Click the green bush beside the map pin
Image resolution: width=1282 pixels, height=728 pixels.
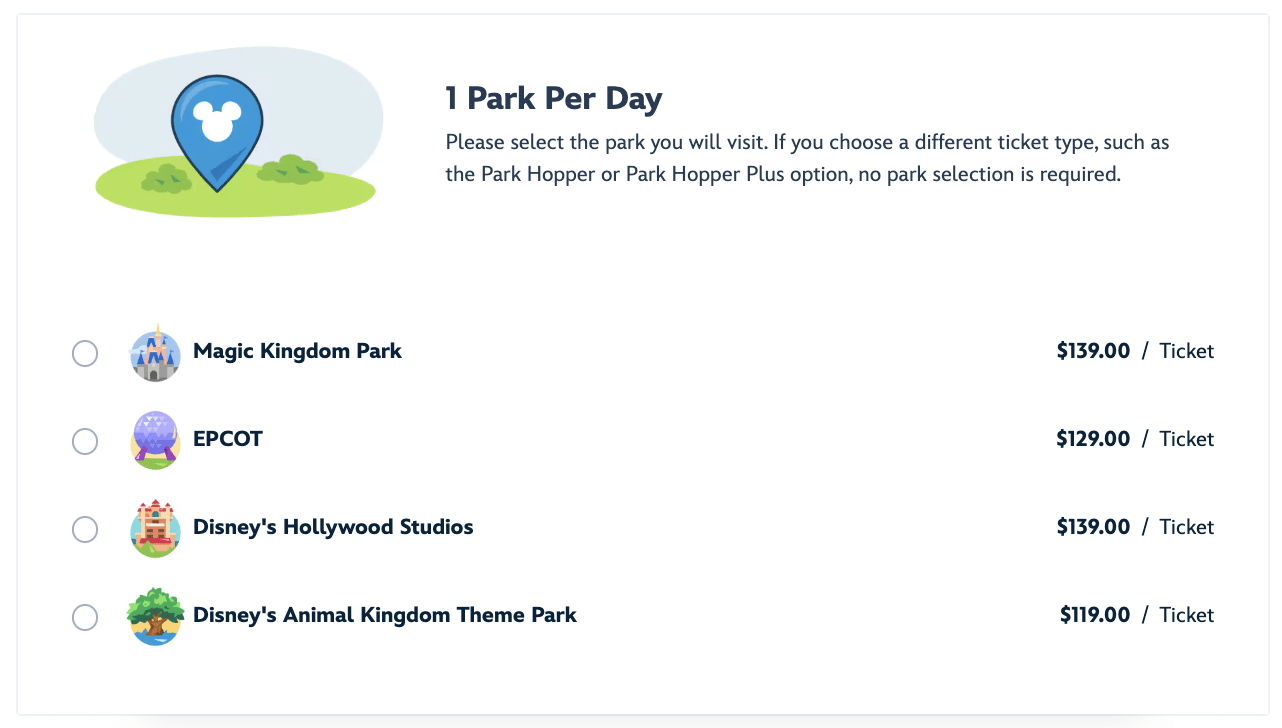[290, 169]
